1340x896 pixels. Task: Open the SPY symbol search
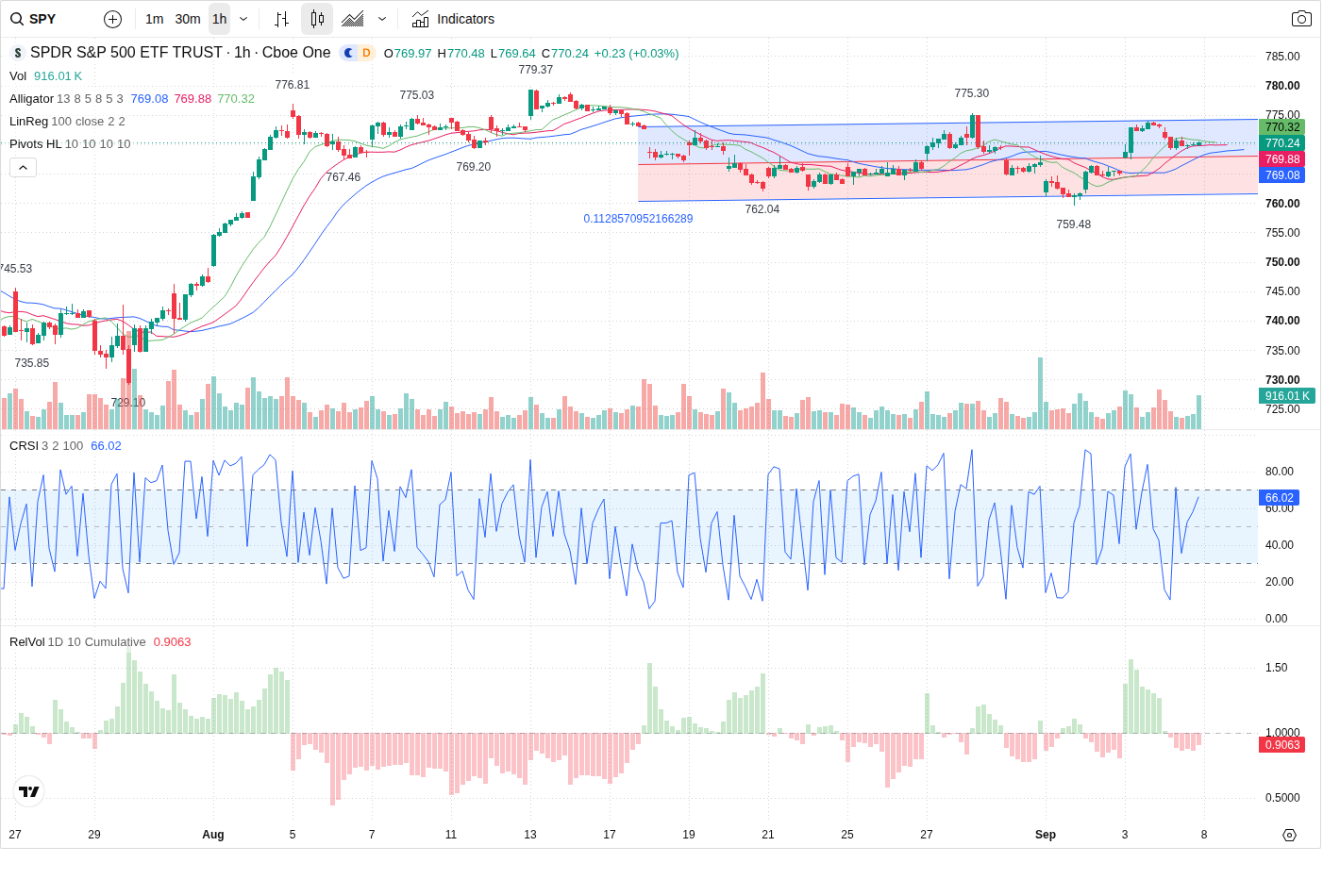pos(34,19)
